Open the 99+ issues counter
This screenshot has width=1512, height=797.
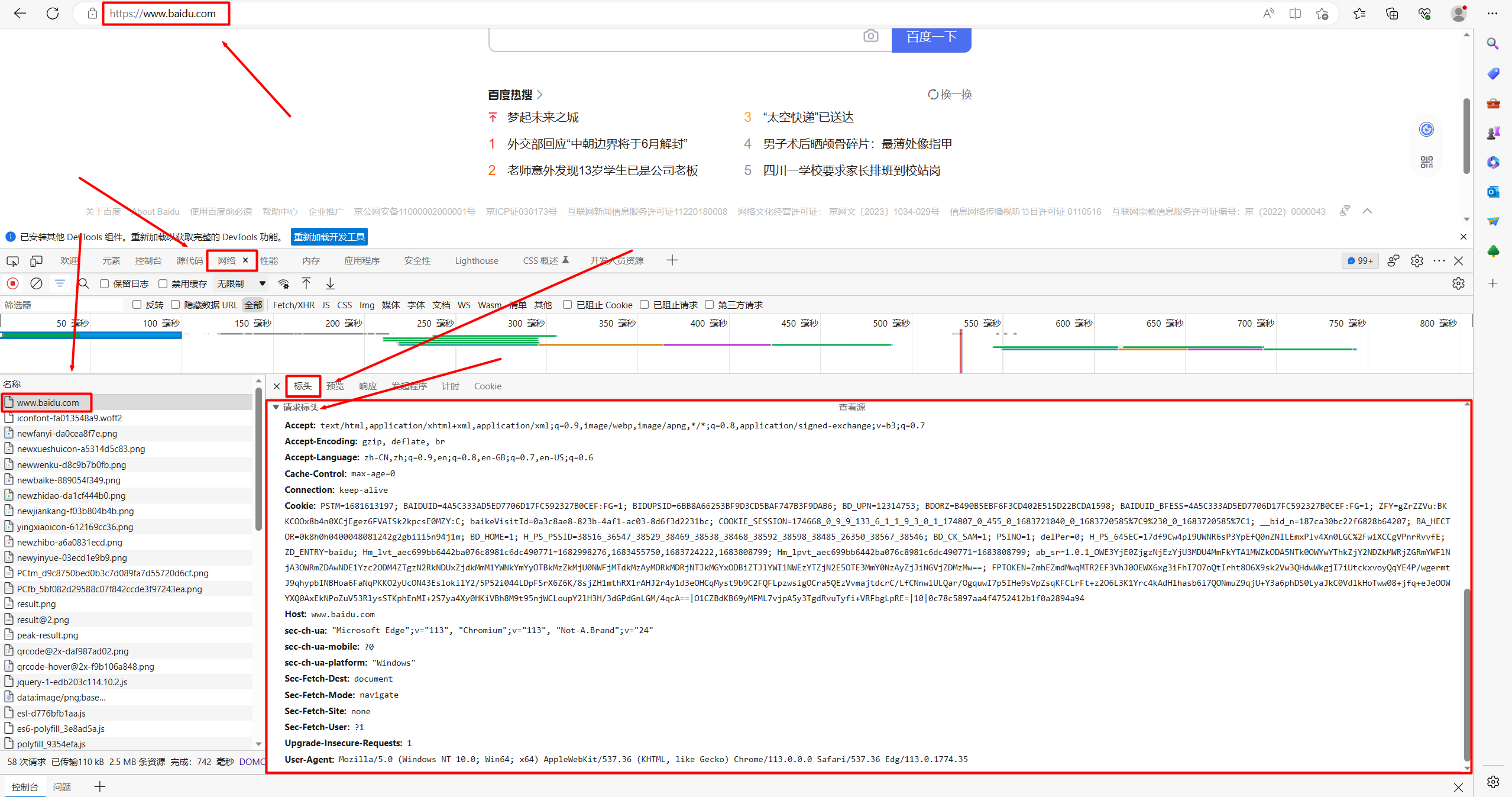1359,261
